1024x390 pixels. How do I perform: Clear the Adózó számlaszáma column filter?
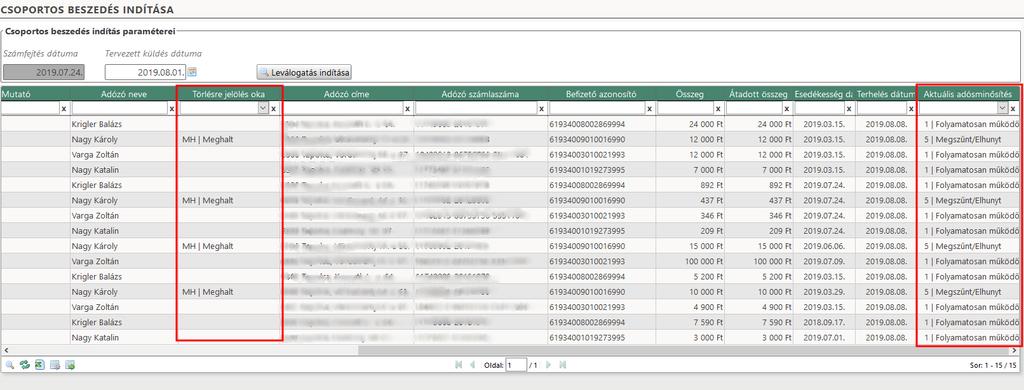point(542,108)
